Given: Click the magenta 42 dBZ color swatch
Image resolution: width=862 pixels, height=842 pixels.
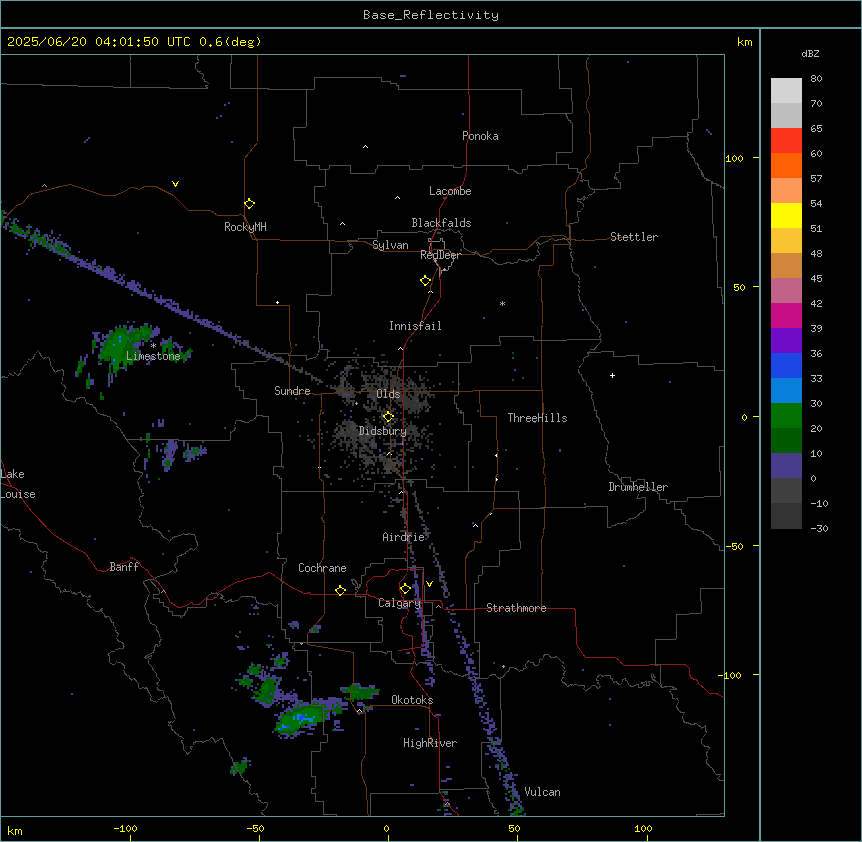Looking at the screenshot, I should (x=786, y=315).
